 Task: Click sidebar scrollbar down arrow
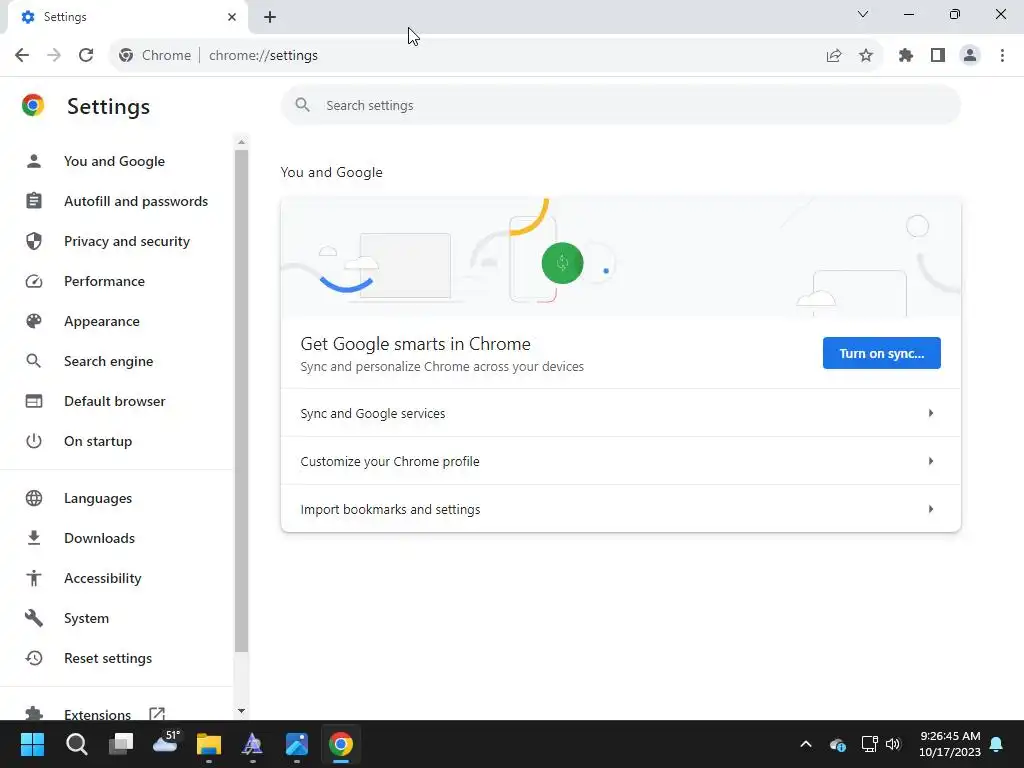(242, 711)
